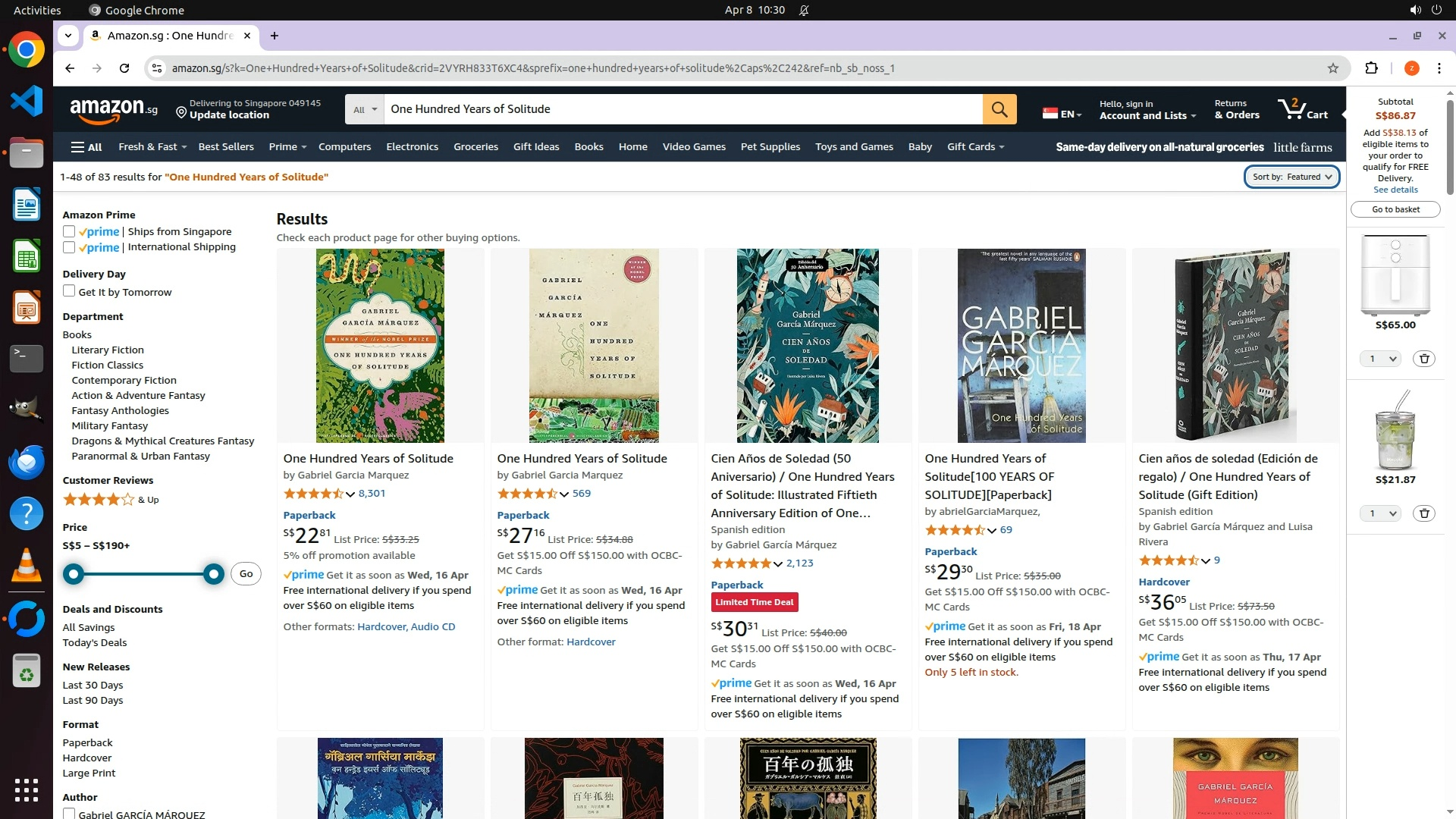Click Go to basket button

pos(1395,209)
